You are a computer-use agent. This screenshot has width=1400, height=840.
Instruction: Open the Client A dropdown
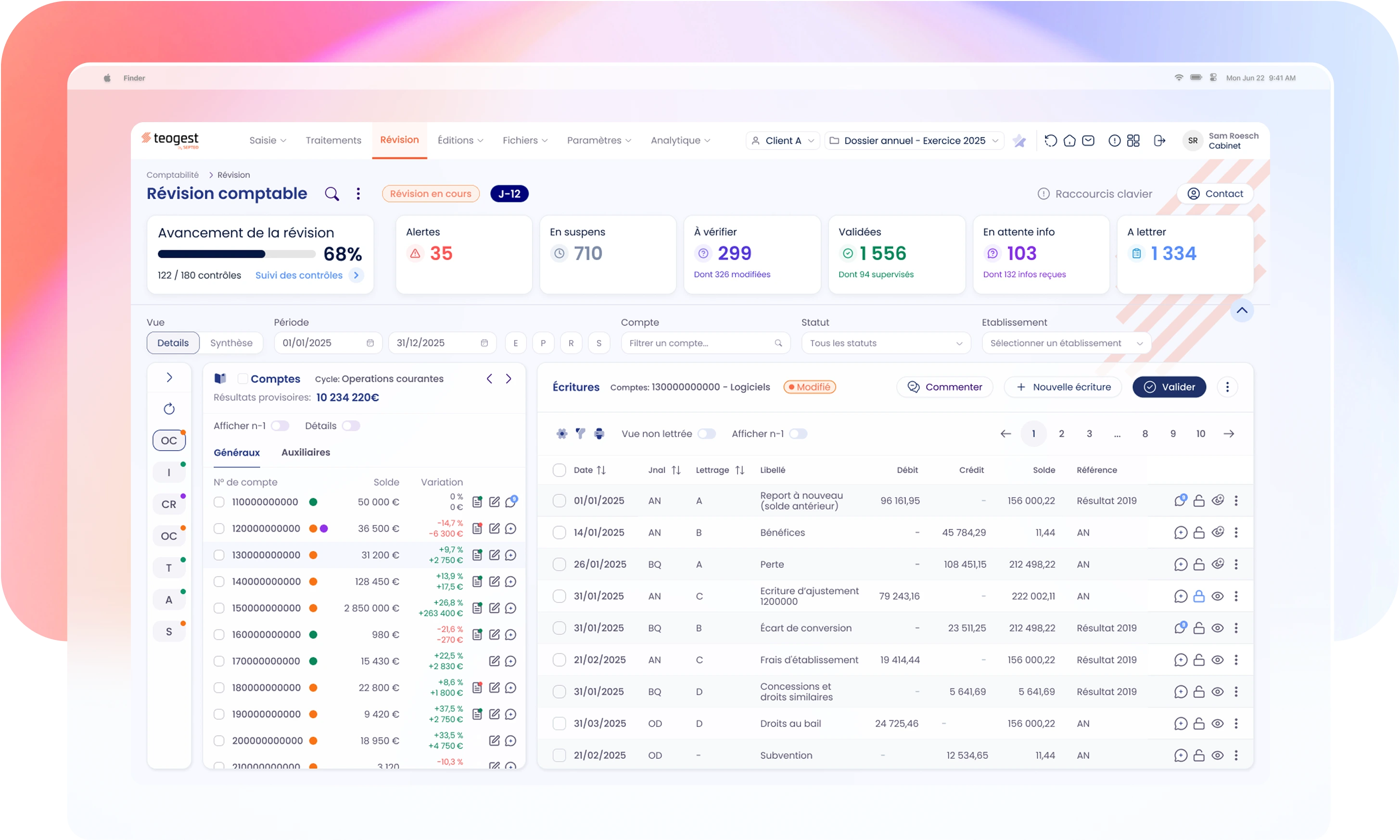click(783, 141)
